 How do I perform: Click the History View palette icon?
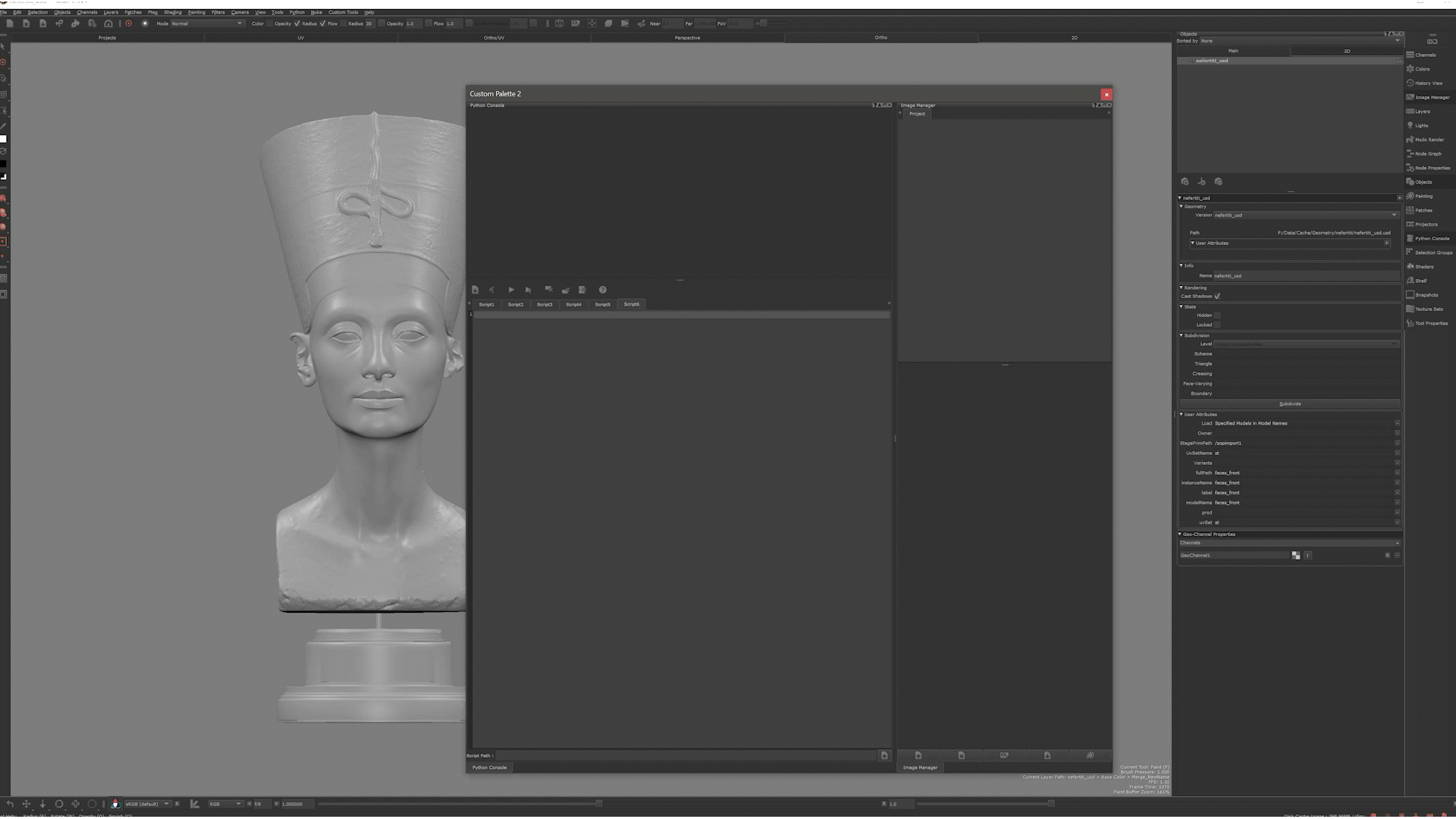click(x=1410, y=83)
